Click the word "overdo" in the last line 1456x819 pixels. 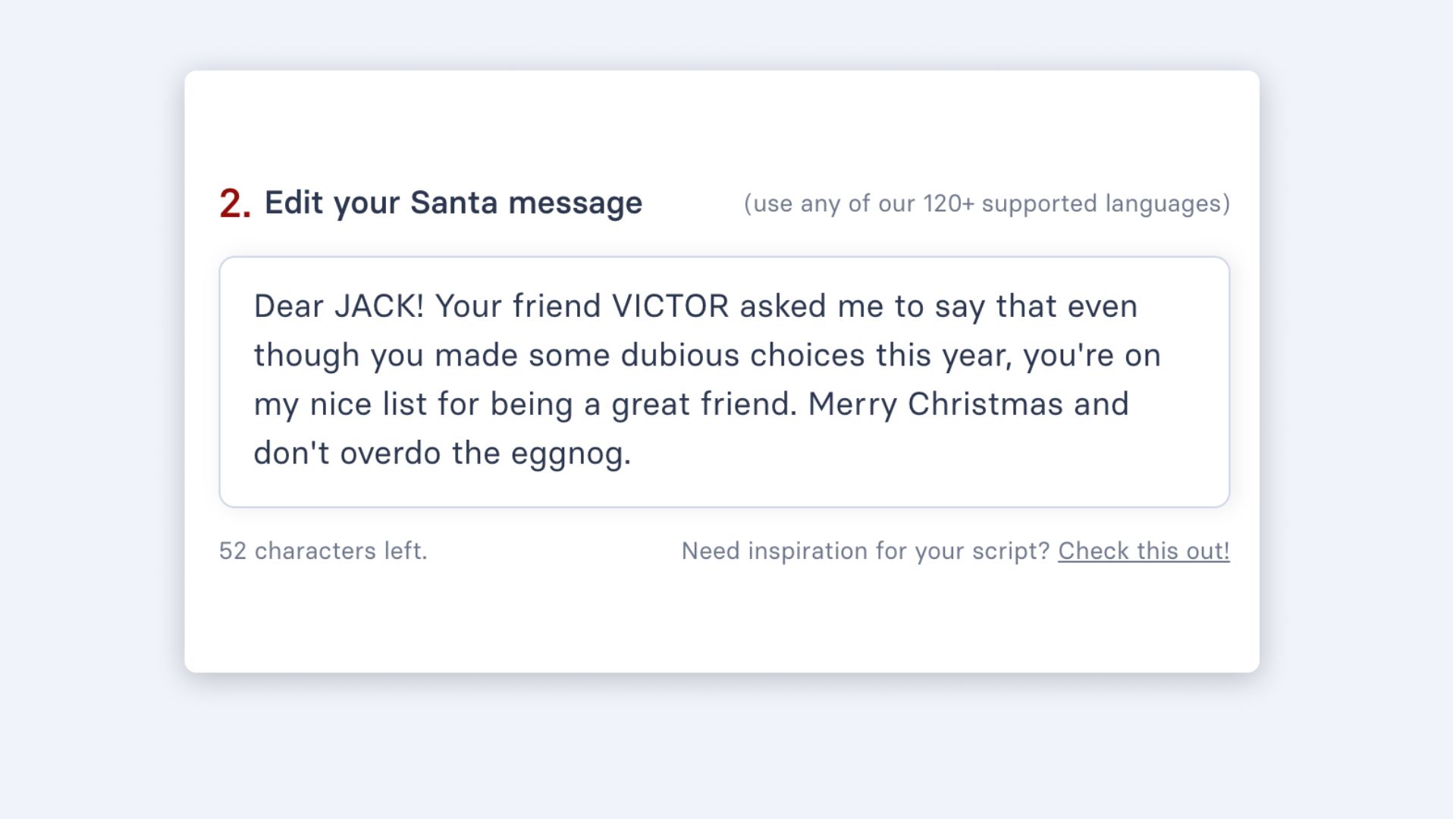390,453
